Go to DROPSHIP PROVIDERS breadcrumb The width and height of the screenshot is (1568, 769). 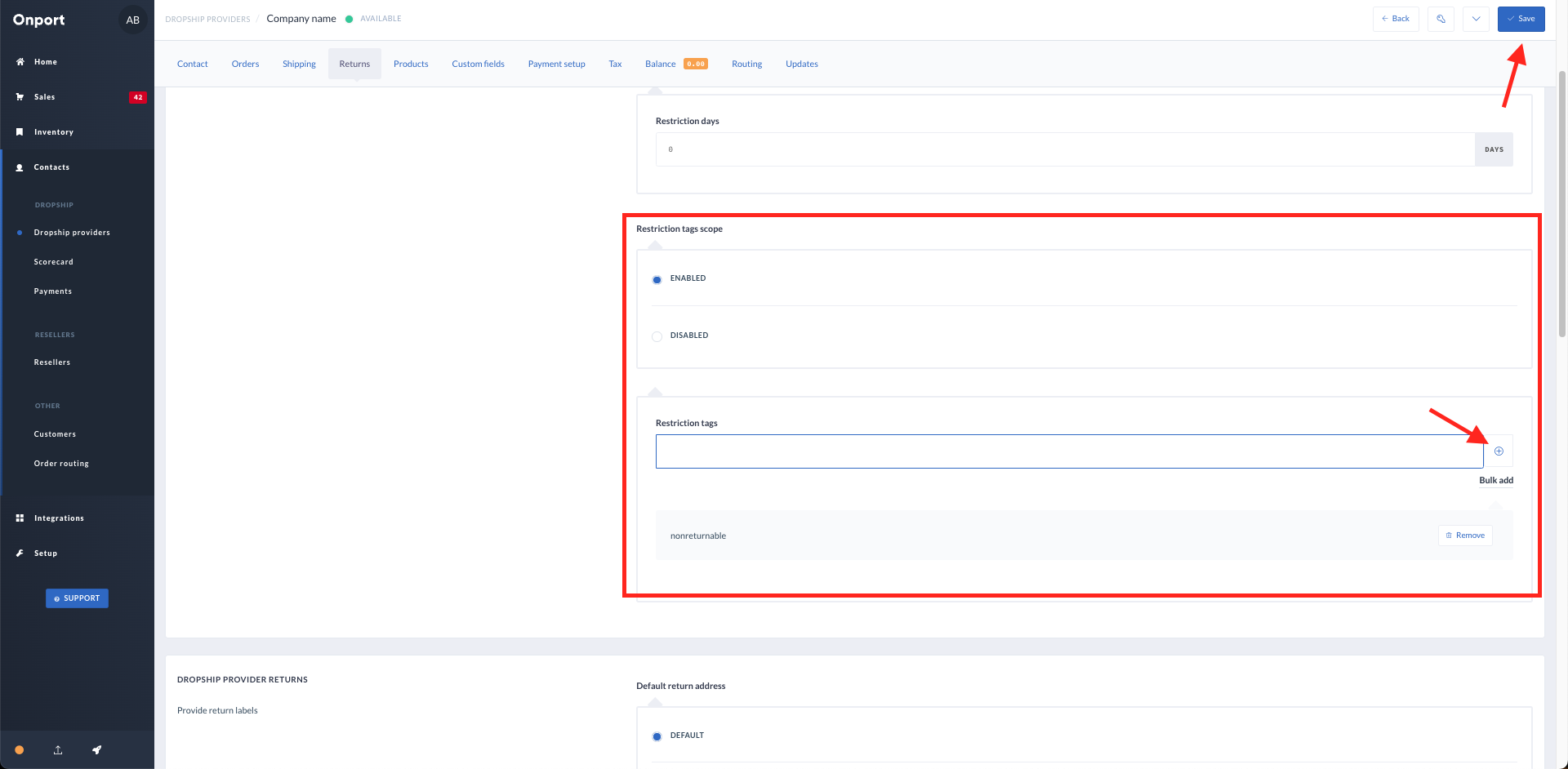coord(207,19)
